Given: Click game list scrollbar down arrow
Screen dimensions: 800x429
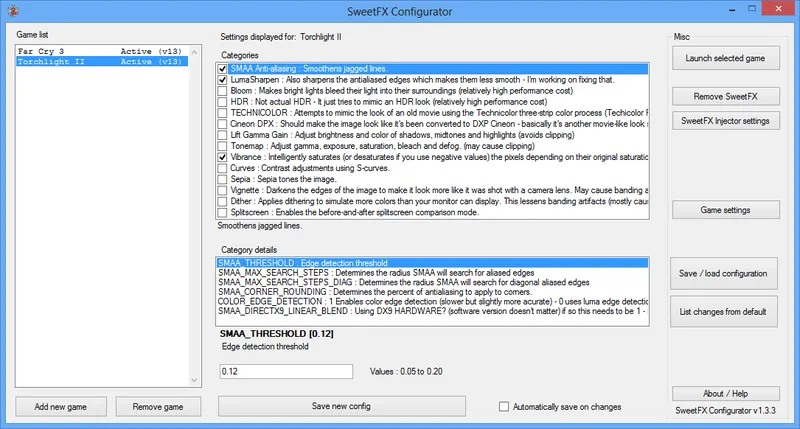Looking at the screenshot, I should (194, 380).
